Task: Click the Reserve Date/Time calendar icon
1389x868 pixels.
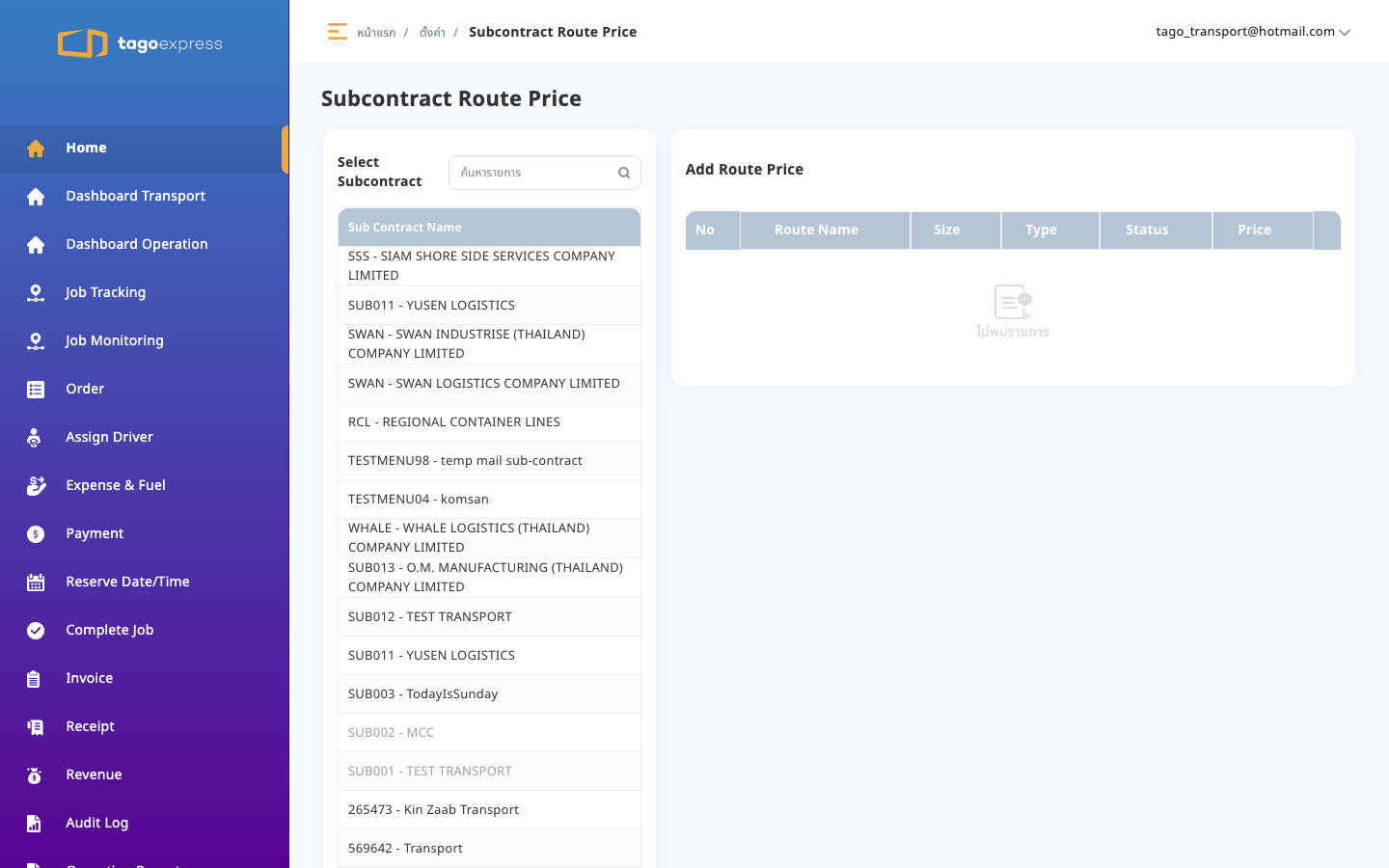Action: (36, 583)
